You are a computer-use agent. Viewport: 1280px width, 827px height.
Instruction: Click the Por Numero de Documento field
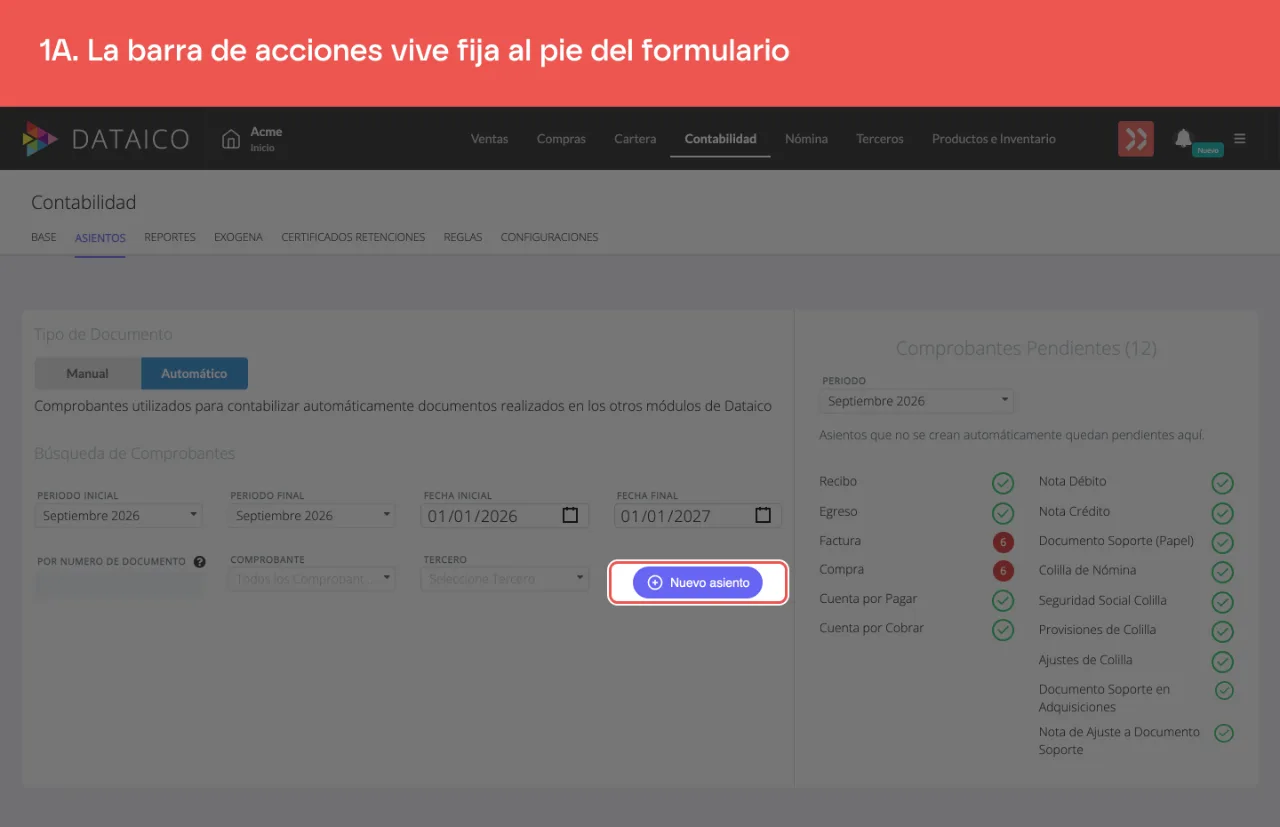coord(119,585)
